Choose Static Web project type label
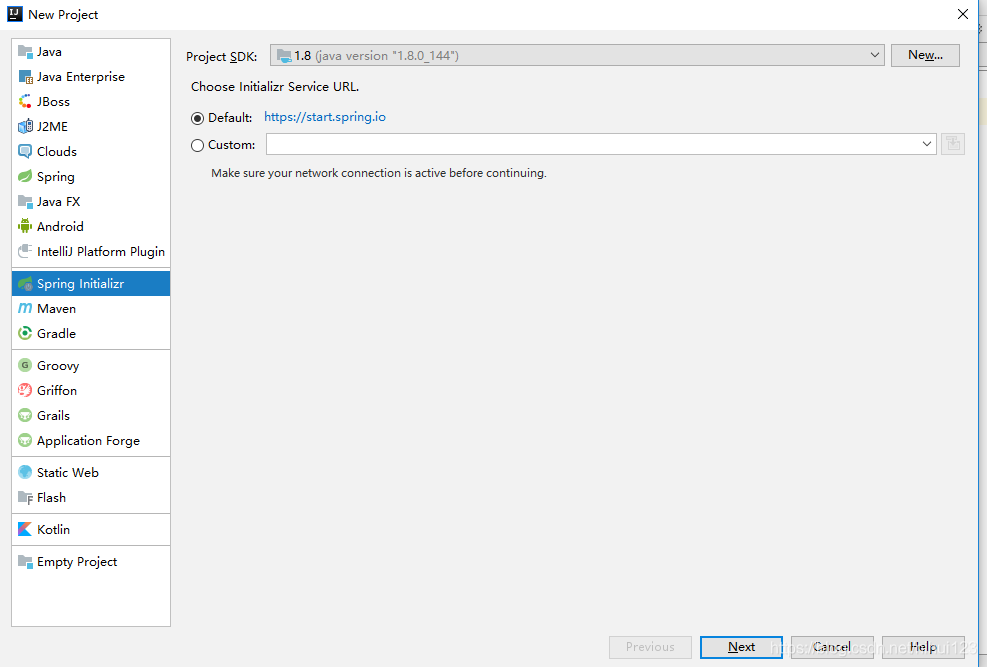Viewport: 987px width, 667px height. click(x=67, y=473)
